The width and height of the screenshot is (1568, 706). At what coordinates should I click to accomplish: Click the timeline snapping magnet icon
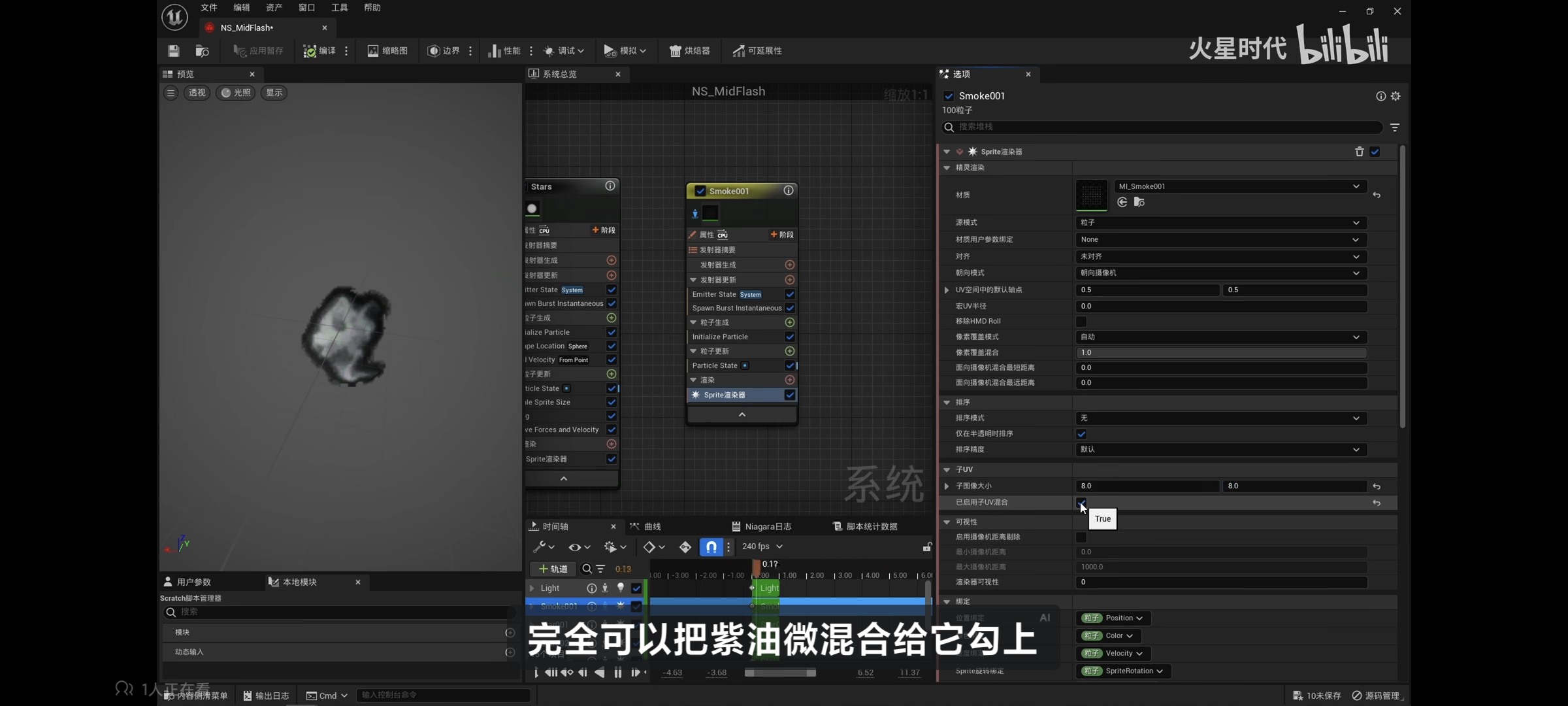tap(711, 546)
